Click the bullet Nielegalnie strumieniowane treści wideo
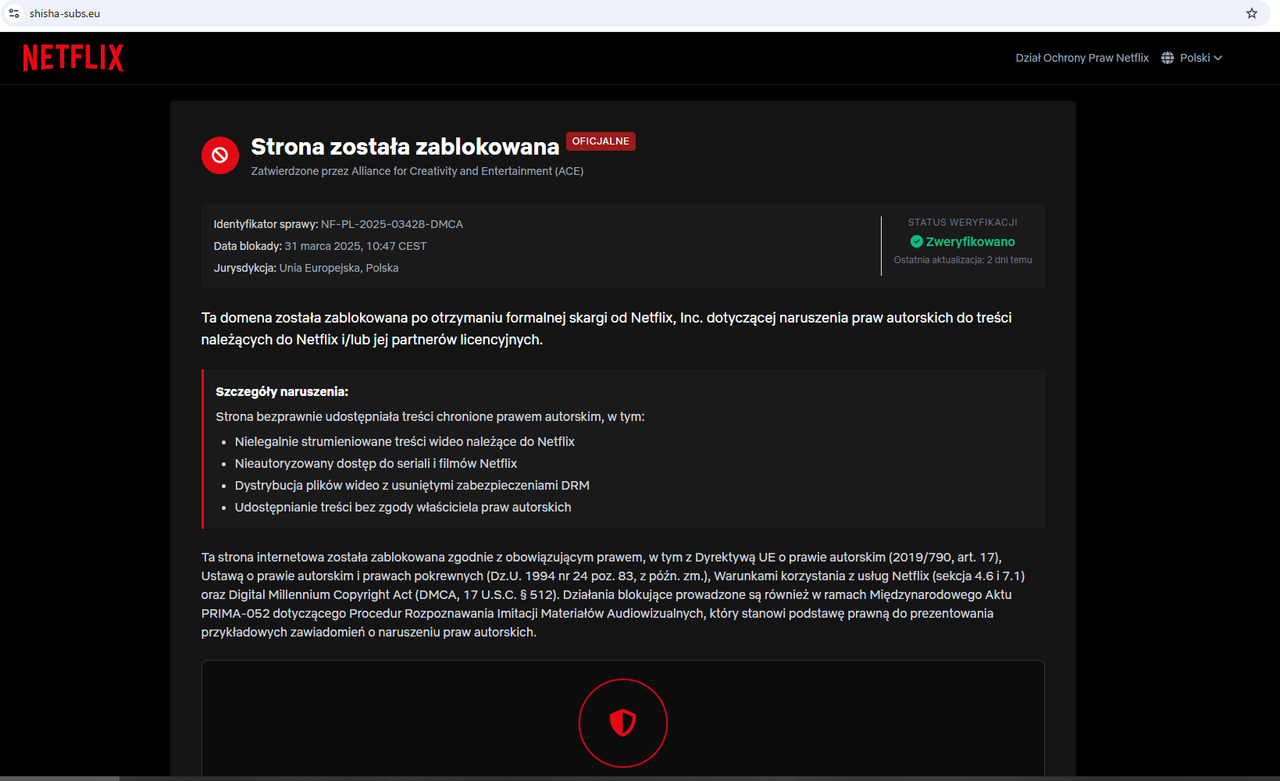Viewport: 1280px width, 781px height. click(405, 441)
